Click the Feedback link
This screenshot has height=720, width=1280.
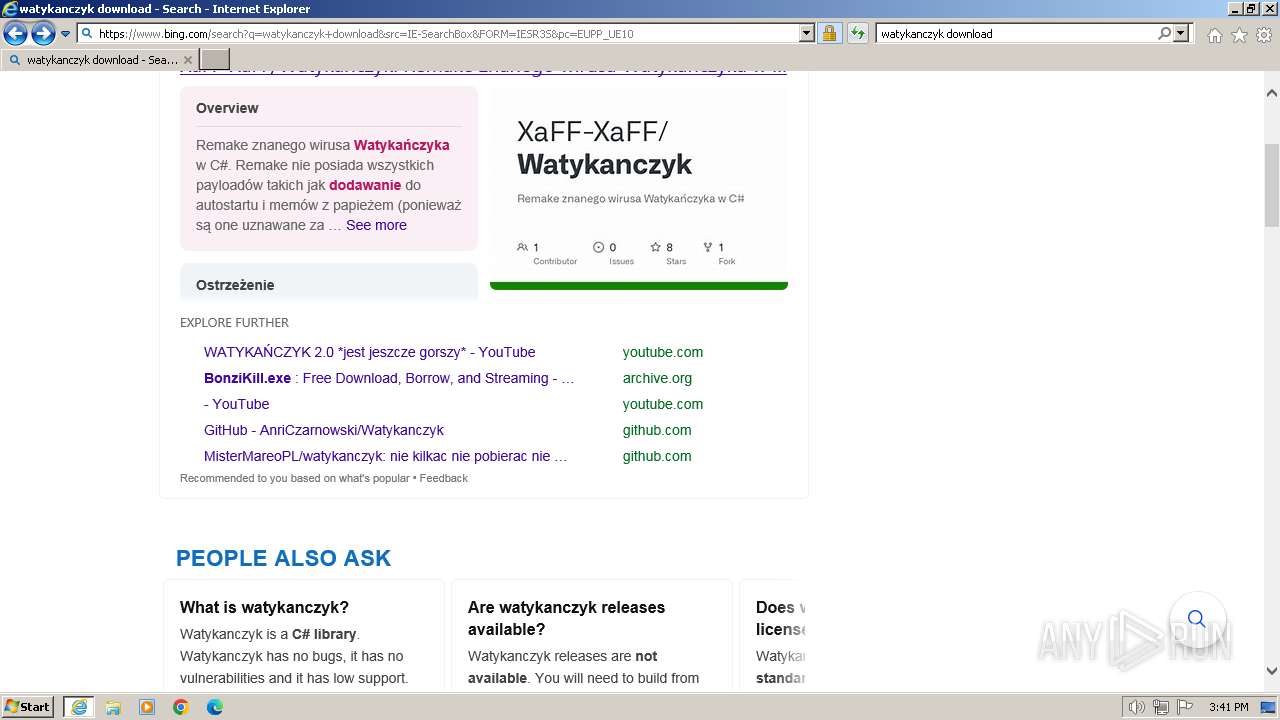coord(443,478)
